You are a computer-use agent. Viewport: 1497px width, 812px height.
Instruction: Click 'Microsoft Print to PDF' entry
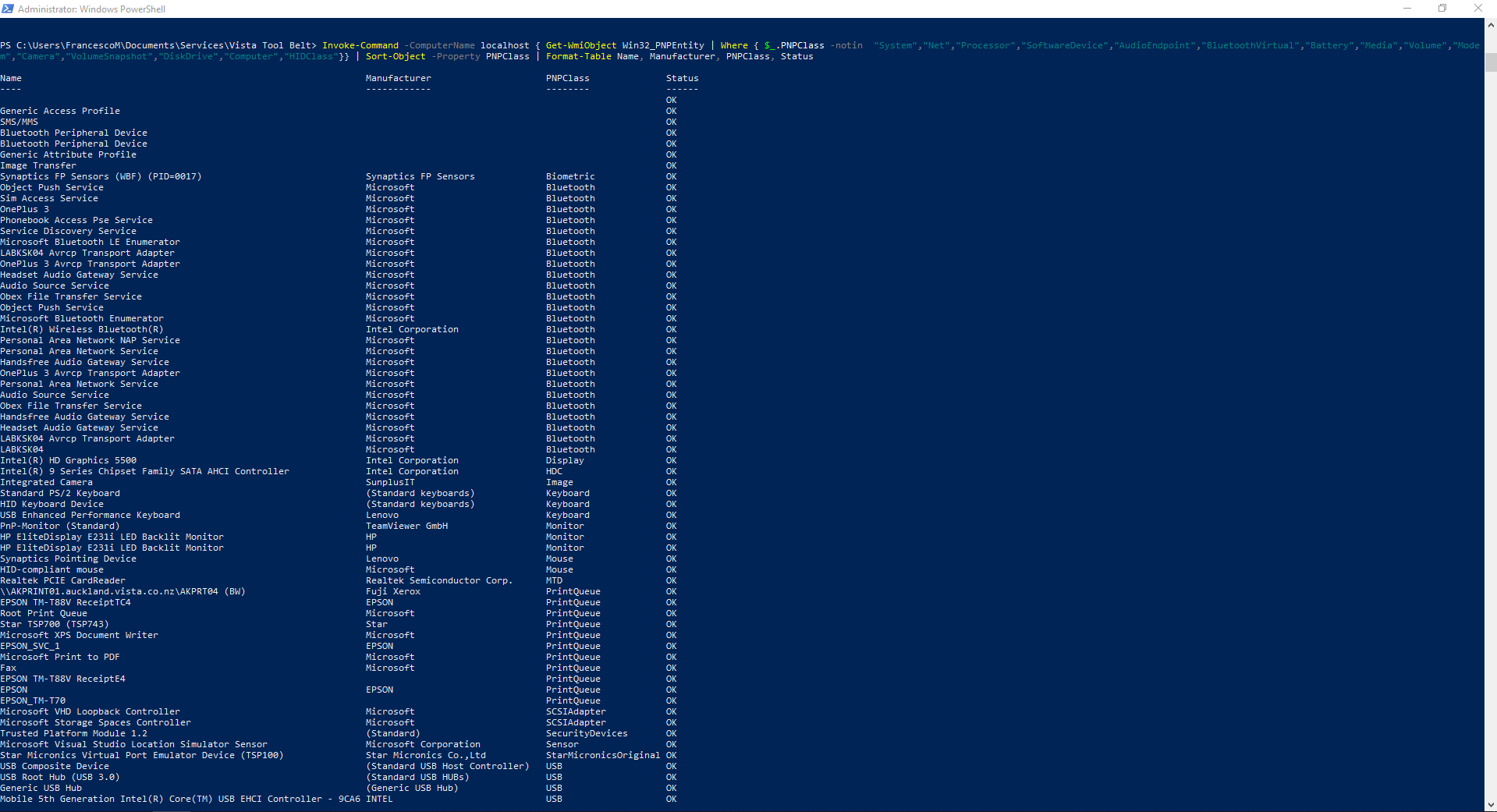point(60,657)
